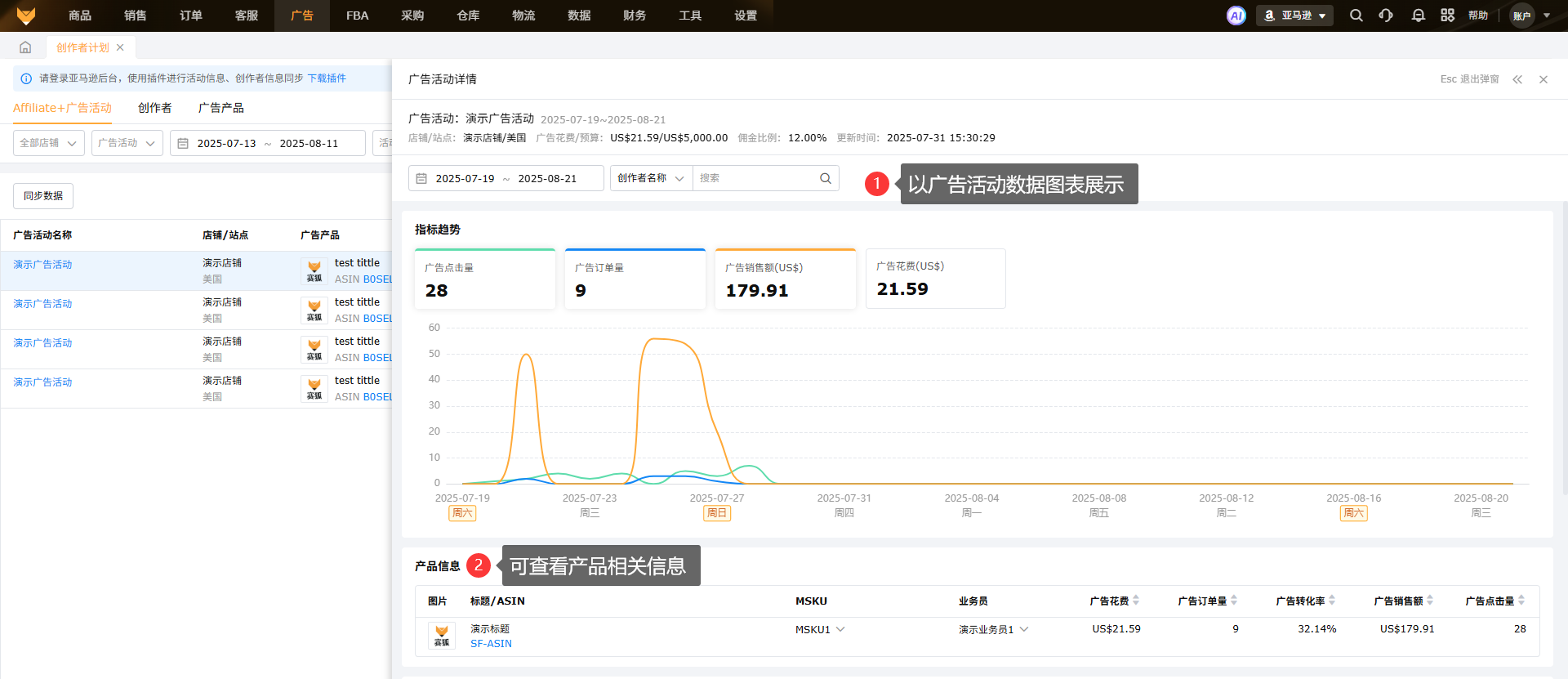Click search icon in creator search box

coord(825,178)
